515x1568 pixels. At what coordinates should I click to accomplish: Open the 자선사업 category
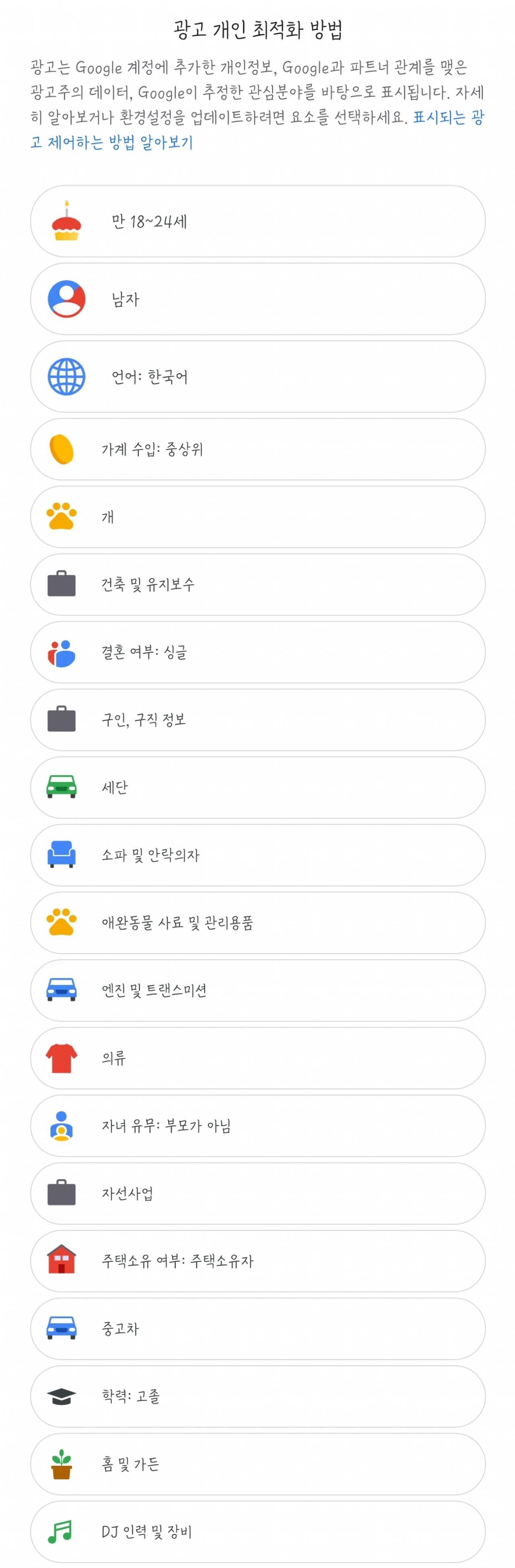coord(257,1193)
